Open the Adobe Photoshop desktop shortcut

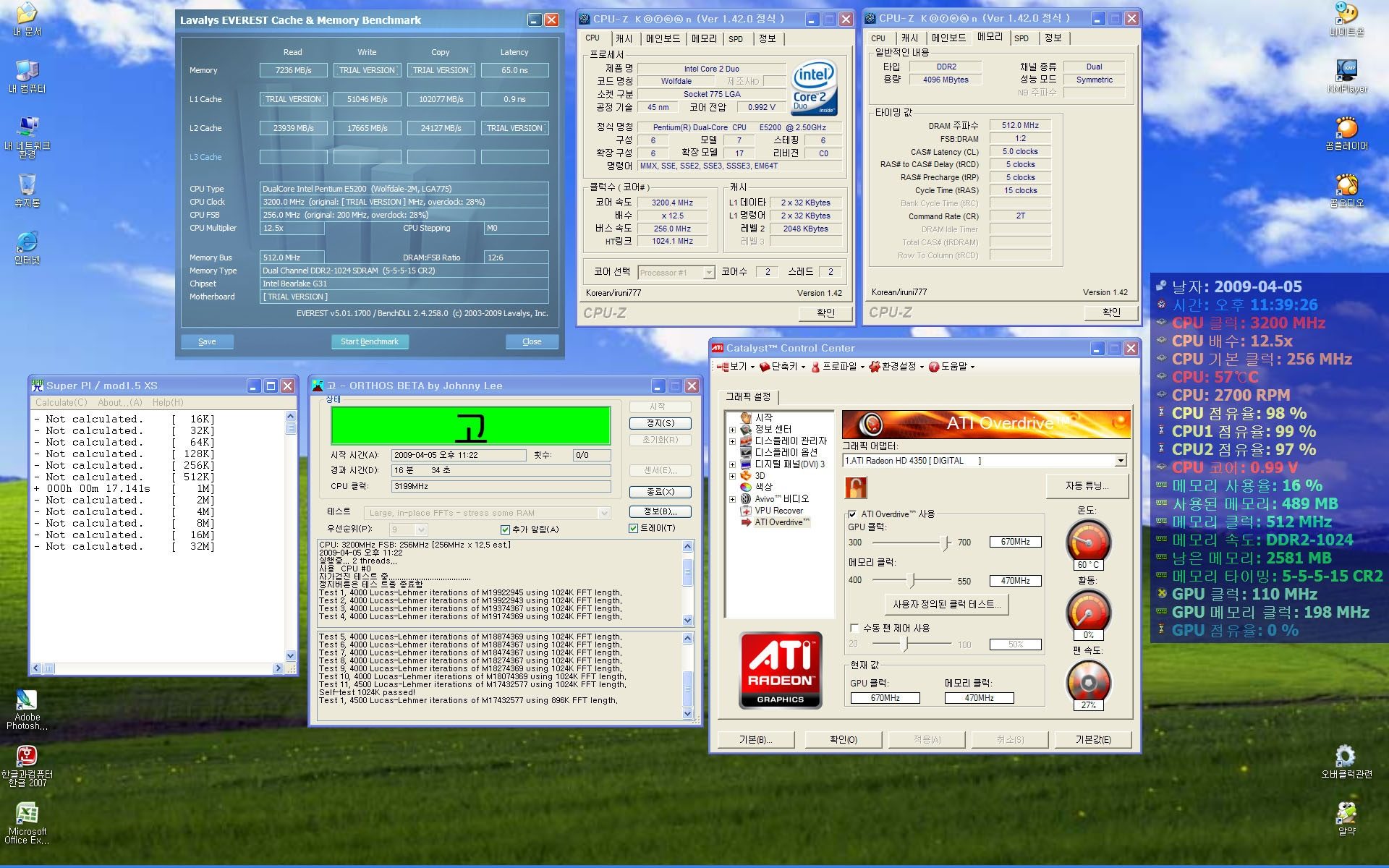coord(27,709)
